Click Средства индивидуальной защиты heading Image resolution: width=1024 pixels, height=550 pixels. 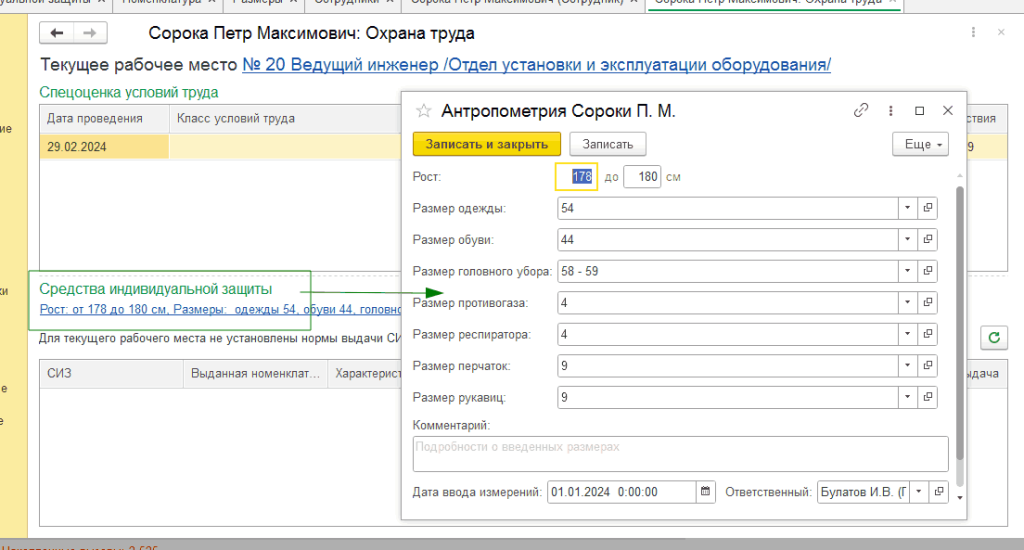[155, 289]
